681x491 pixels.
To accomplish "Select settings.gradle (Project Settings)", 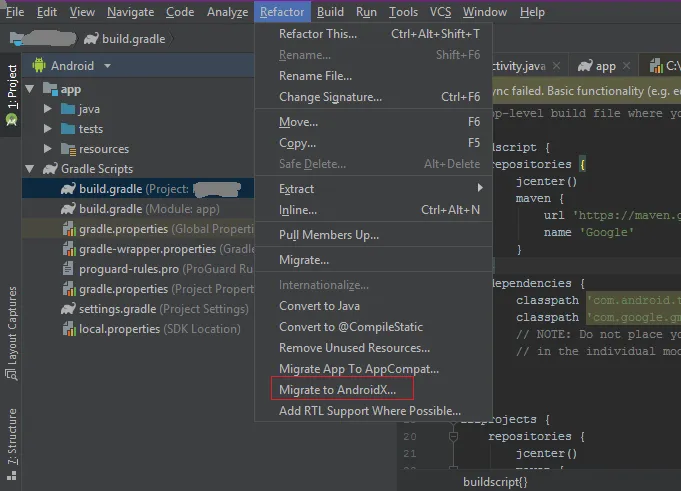I will 138,309.
